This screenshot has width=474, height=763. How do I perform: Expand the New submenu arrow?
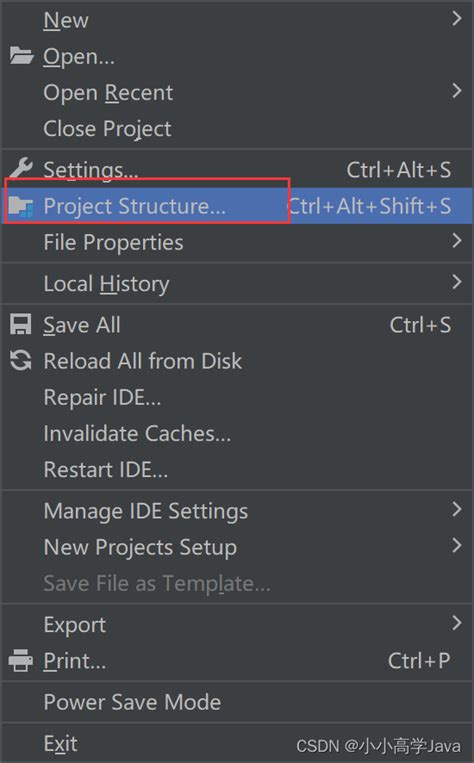456,19
